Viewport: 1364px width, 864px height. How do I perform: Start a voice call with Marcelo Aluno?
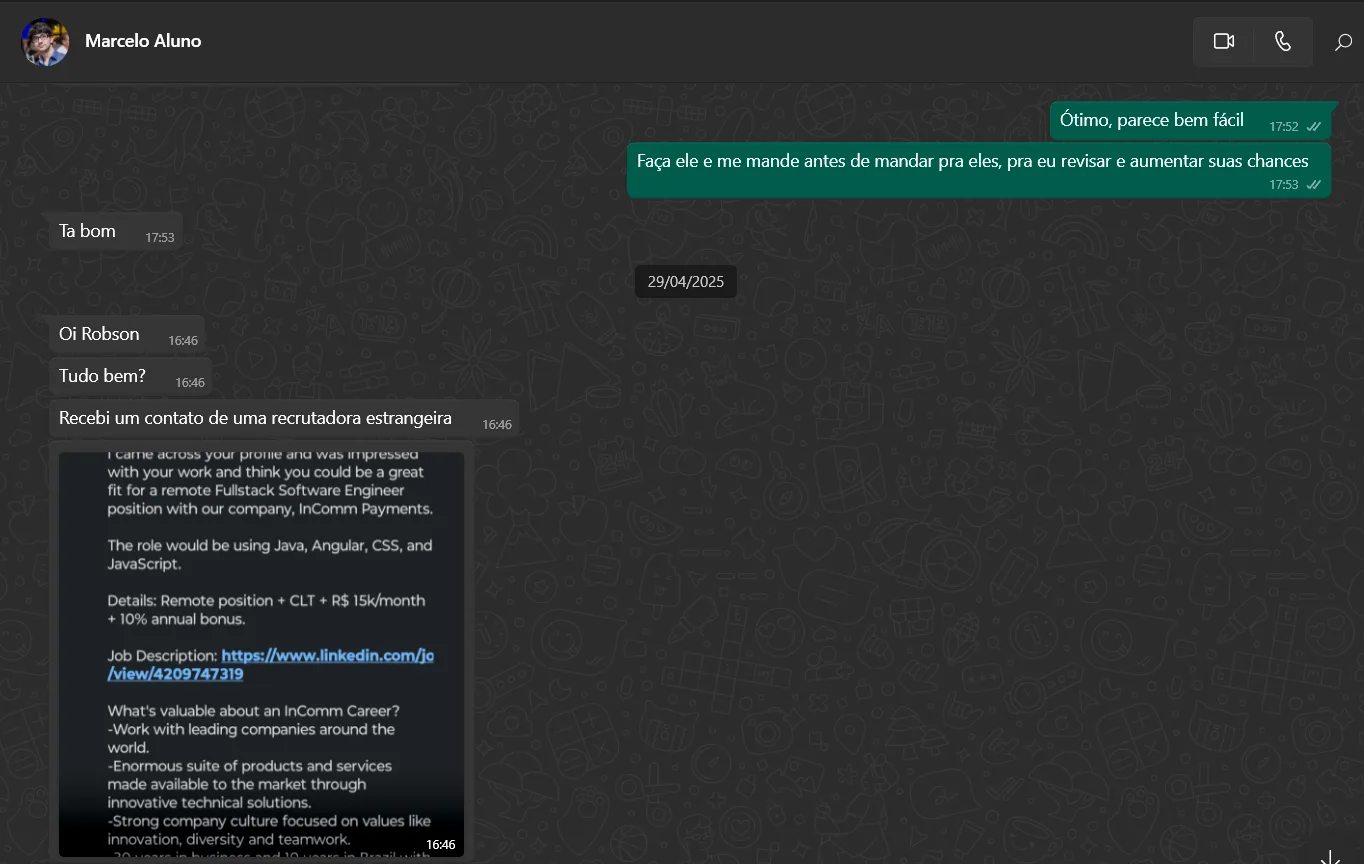1283,42
